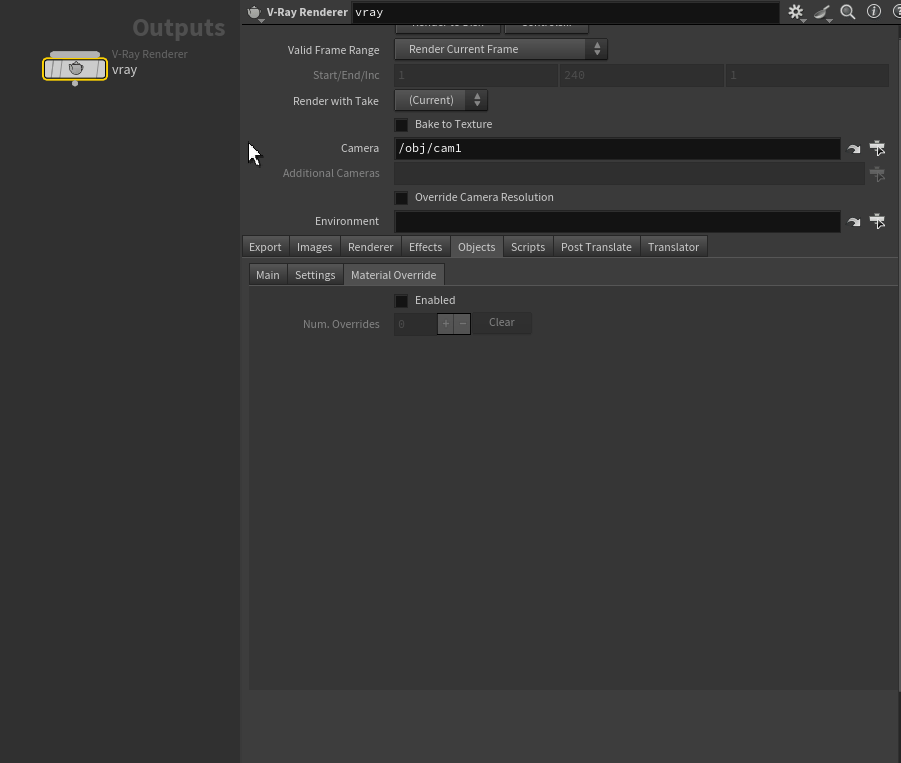Open the gear parameter menu icon
Screen dimensions: 901x763
[795, 12]
